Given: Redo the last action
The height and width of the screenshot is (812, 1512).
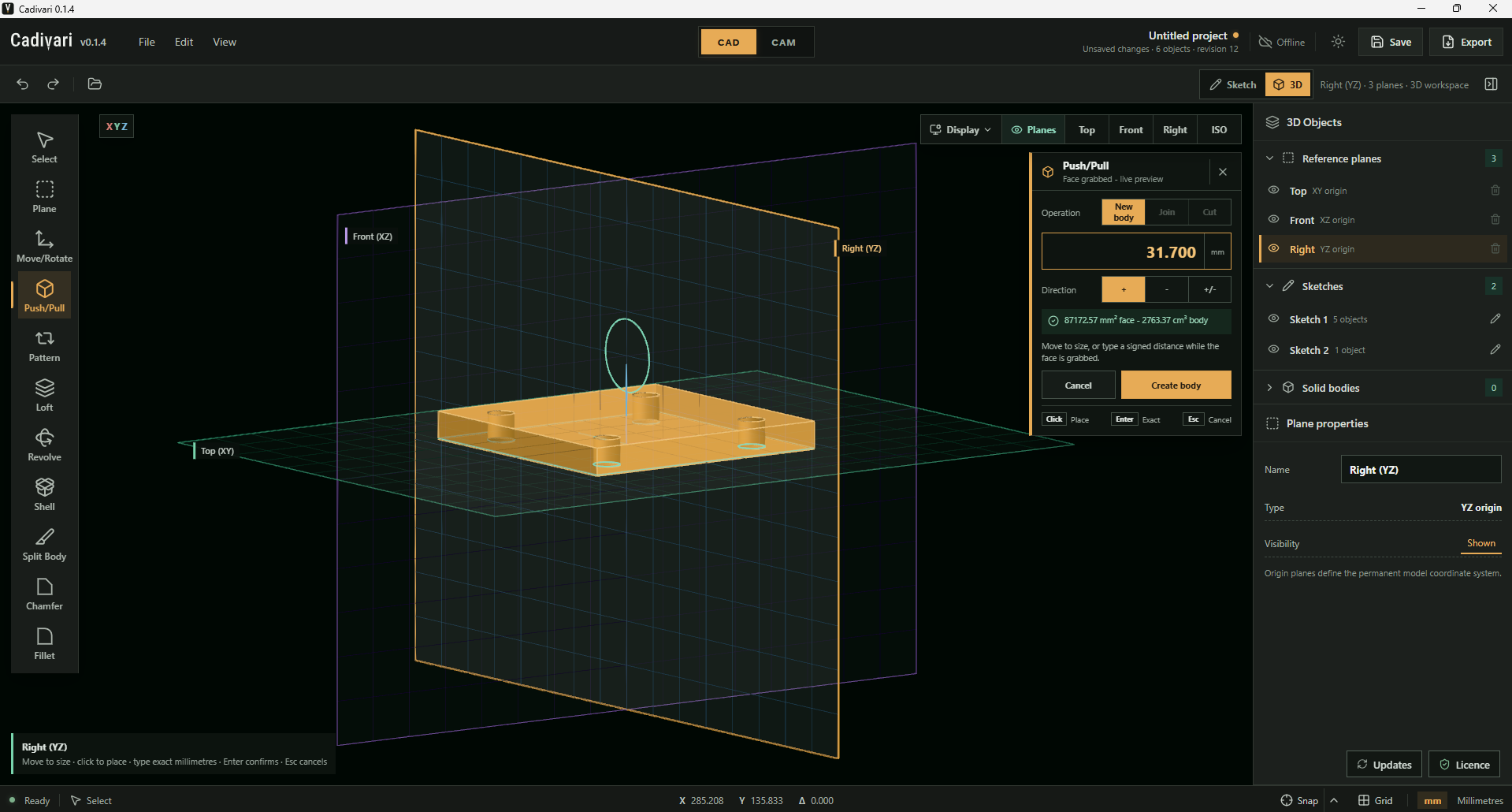Looking at the screenshot, I should (54, 84).
